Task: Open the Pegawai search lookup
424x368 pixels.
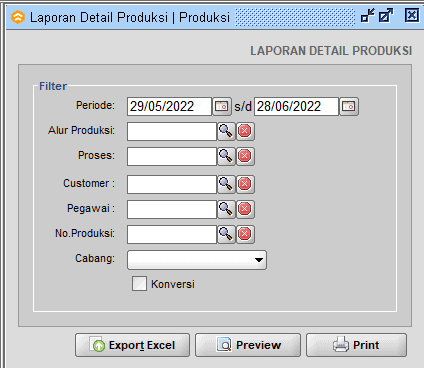Action: click(x=226, y=209)
